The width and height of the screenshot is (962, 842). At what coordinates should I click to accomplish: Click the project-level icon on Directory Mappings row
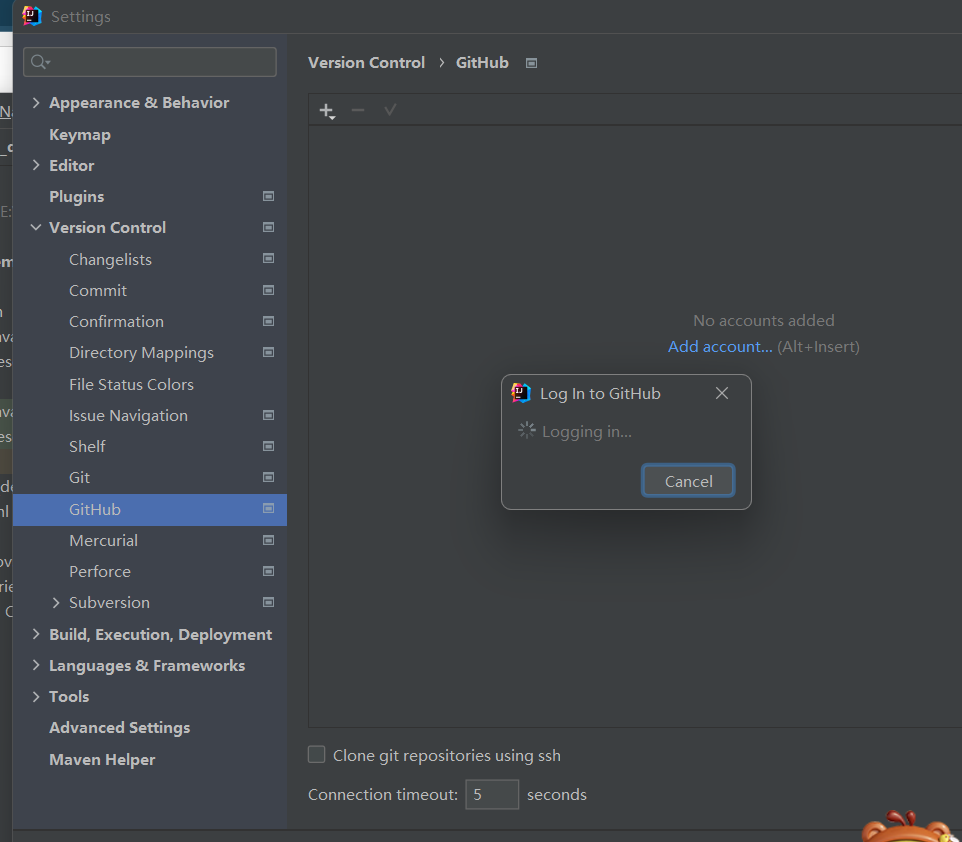pyautogui.click(x=268, y=352)
